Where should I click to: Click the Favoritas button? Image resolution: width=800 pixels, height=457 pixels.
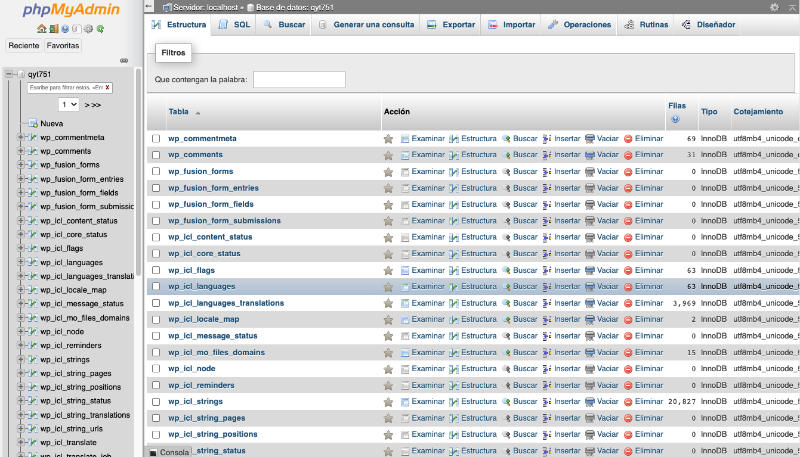(63, 46)
